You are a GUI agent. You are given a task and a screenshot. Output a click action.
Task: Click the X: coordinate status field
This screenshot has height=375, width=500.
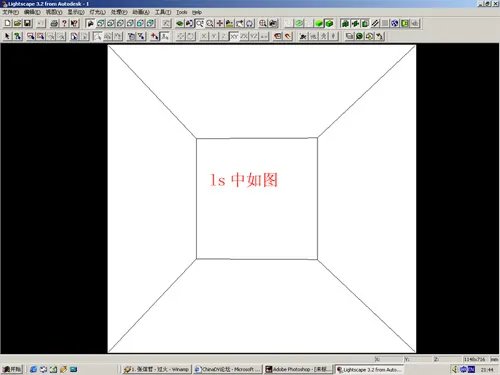[388, 359]
